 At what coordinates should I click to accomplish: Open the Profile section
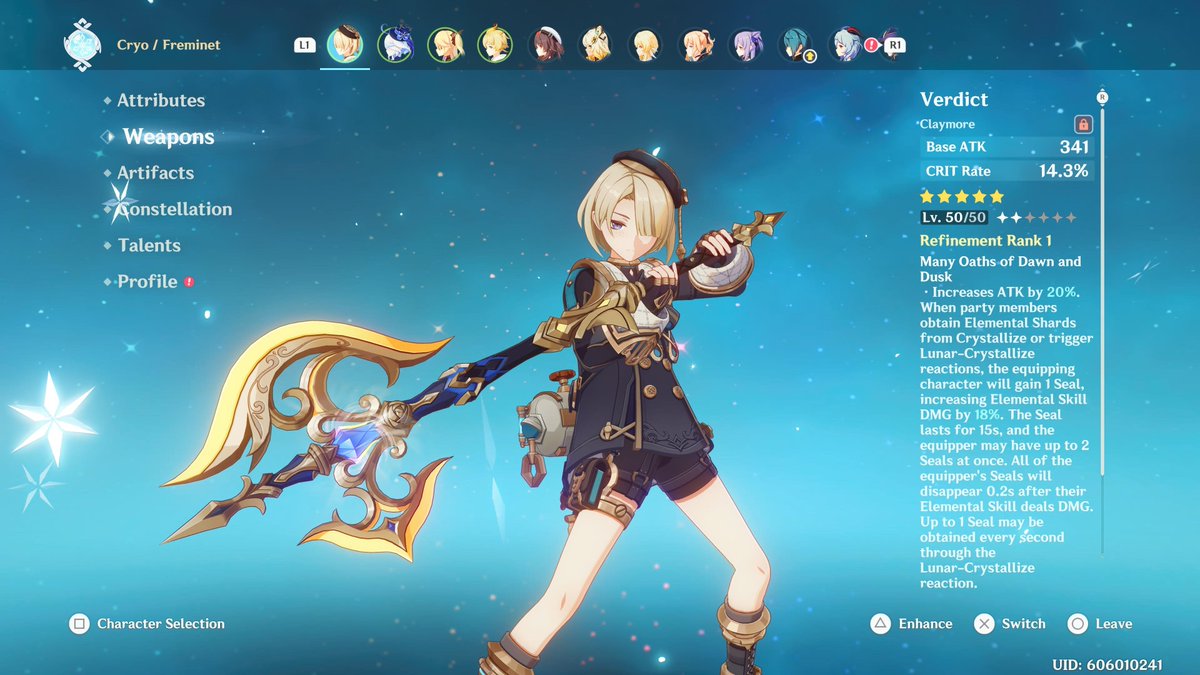tap(147, 282)
